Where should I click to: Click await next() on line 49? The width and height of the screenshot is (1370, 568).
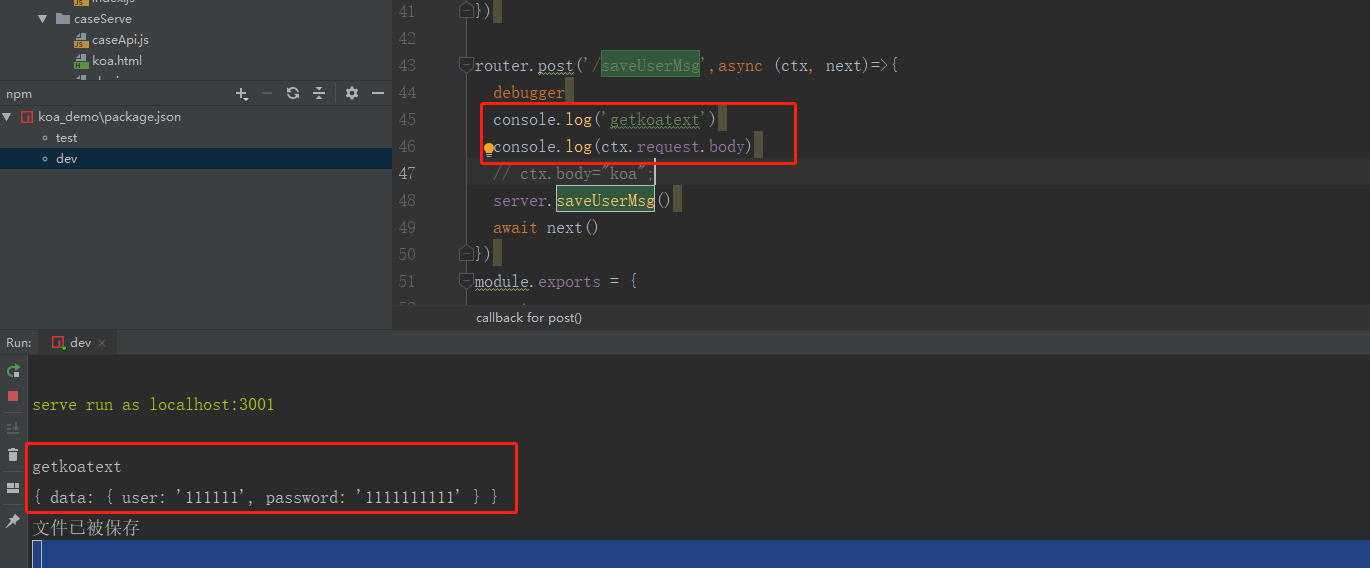coord(546,227)
